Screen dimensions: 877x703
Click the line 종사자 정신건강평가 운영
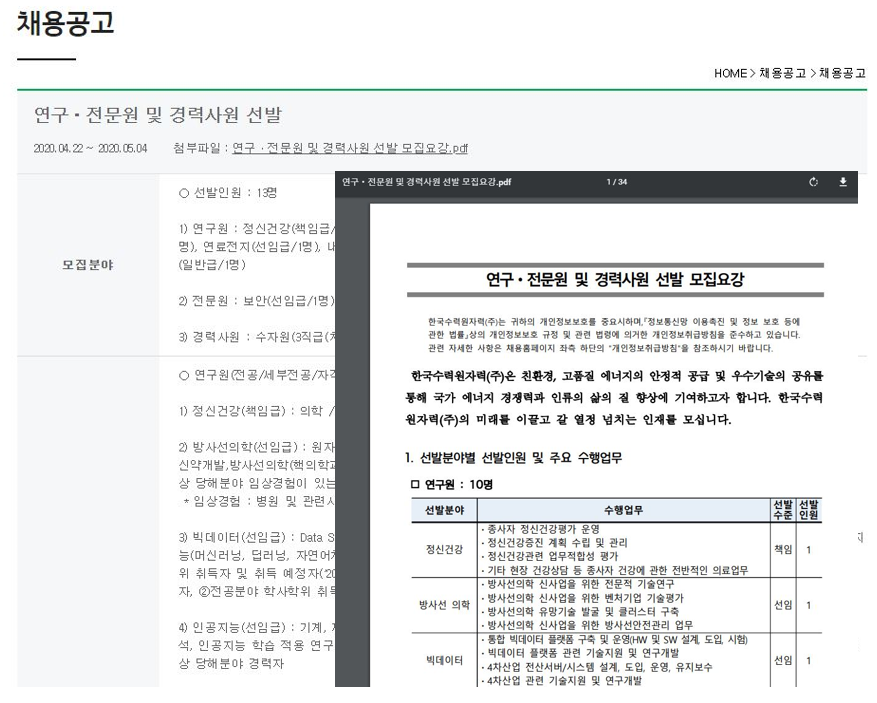(x=540, y=529)
